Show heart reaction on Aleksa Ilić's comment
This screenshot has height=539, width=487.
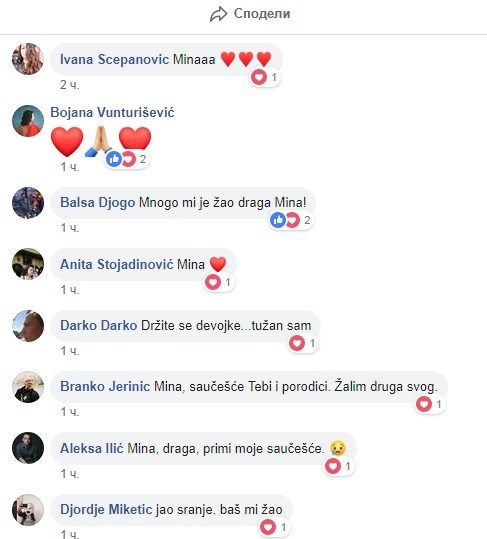coord(339,466)
